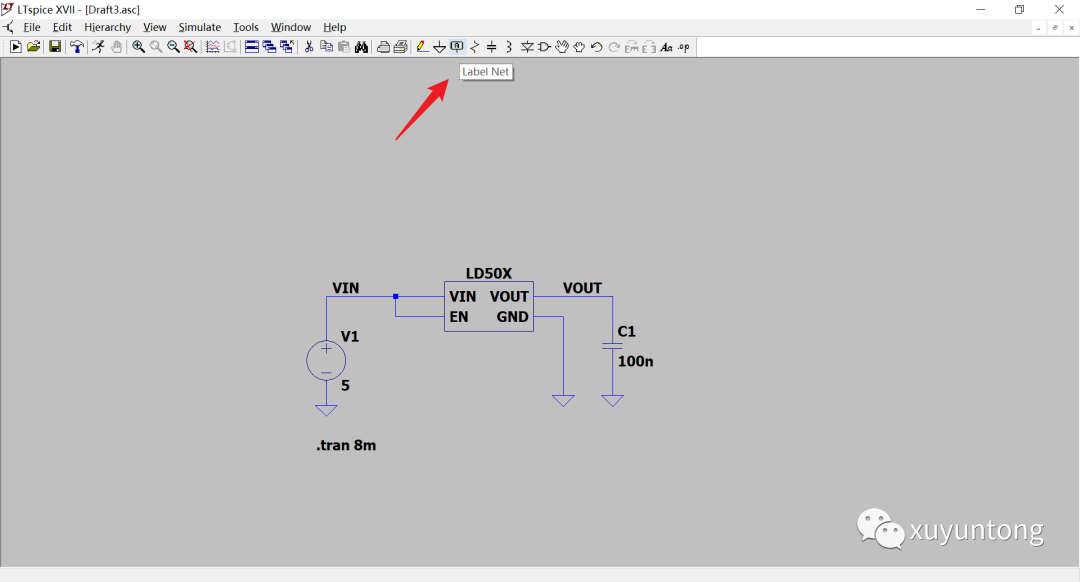The height and width of the screenshot is (582, 1080).
Task: Click the V1 voltage source symbol
Action: 326,360
